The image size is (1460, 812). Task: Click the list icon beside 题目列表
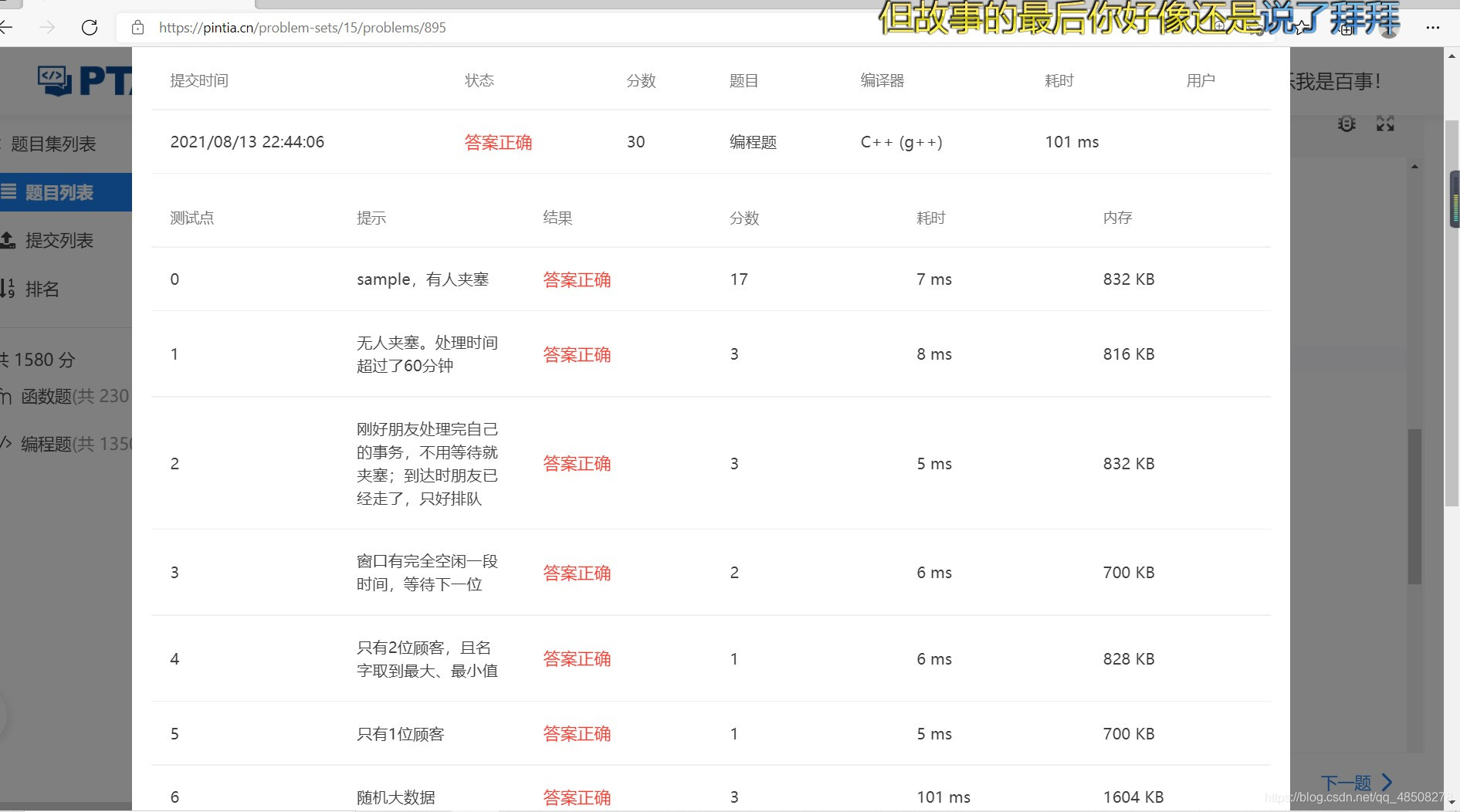8,192
